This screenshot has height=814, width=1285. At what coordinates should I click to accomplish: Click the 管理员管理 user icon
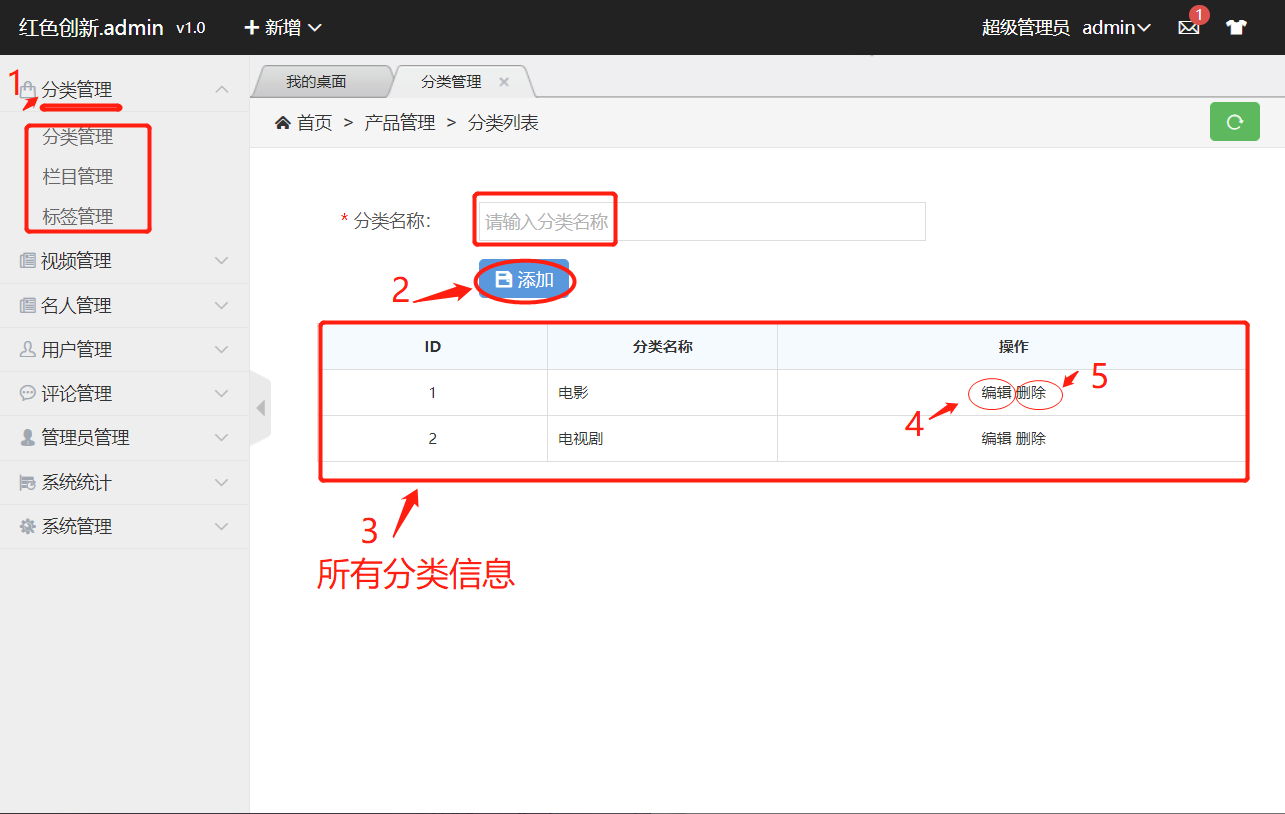28,438
